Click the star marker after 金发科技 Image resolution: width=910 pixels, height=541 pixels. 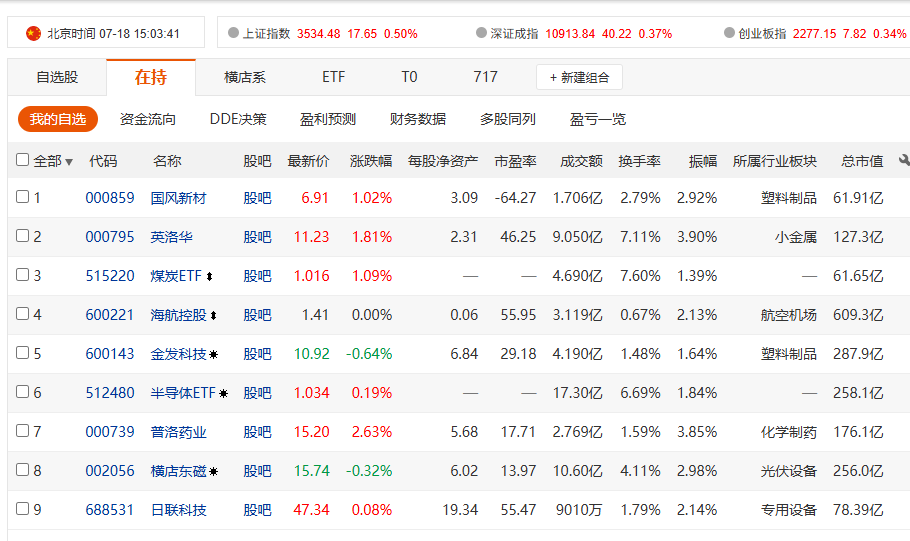click(x=214, y=355)
